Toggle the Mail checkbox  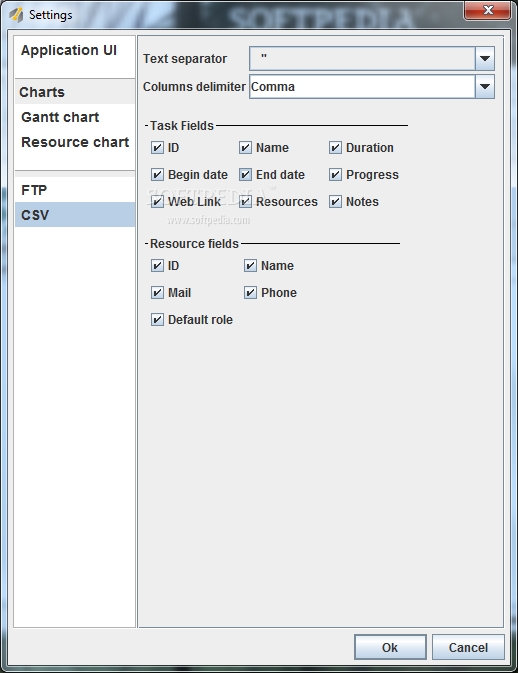[x=158, y=293]
